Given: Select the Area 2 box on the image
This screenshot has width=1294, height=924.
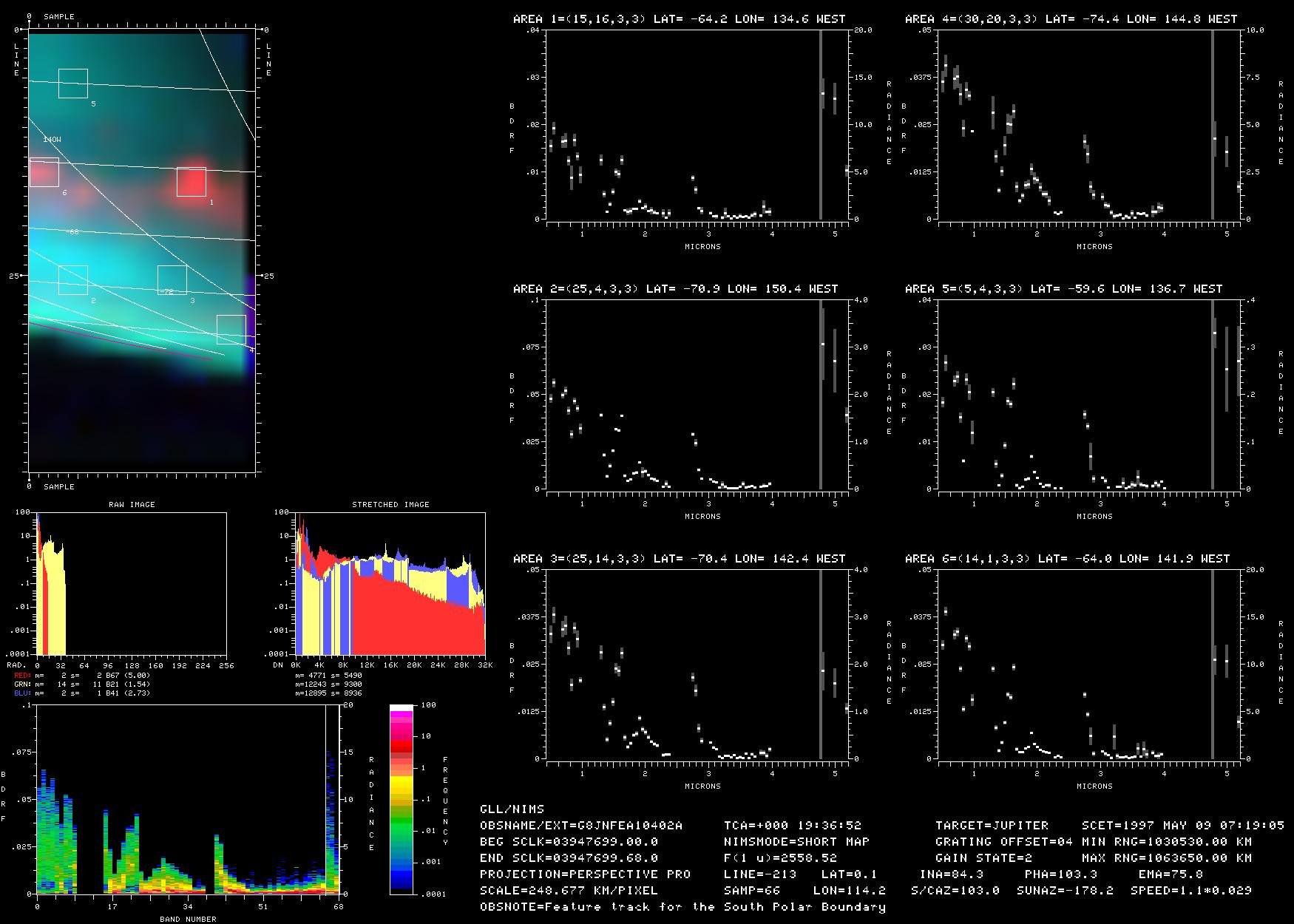Looking at the screenshot, I should pyautogui.click(x=73, y=280).
